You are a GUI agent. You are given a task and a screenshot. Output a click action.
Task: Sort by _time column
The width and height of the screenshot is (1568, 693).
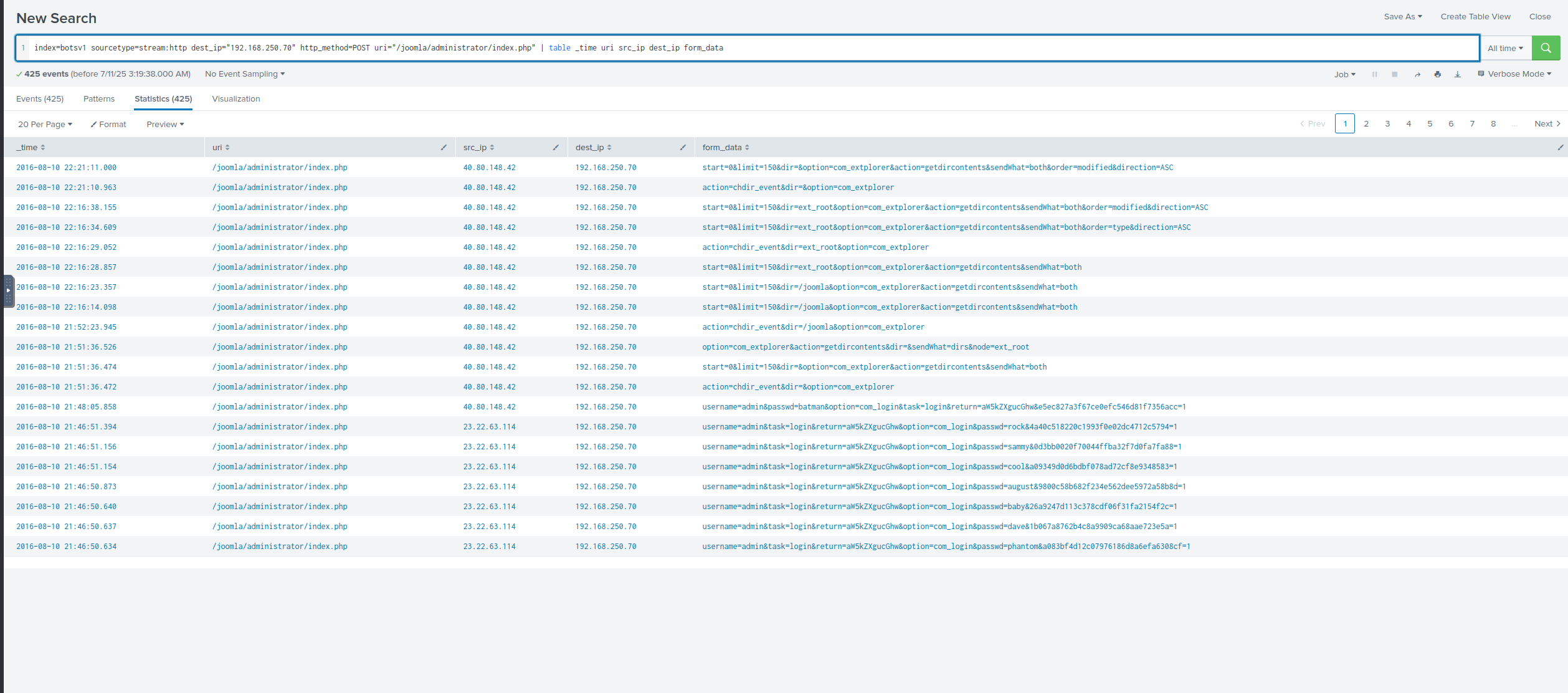point(31,148)
